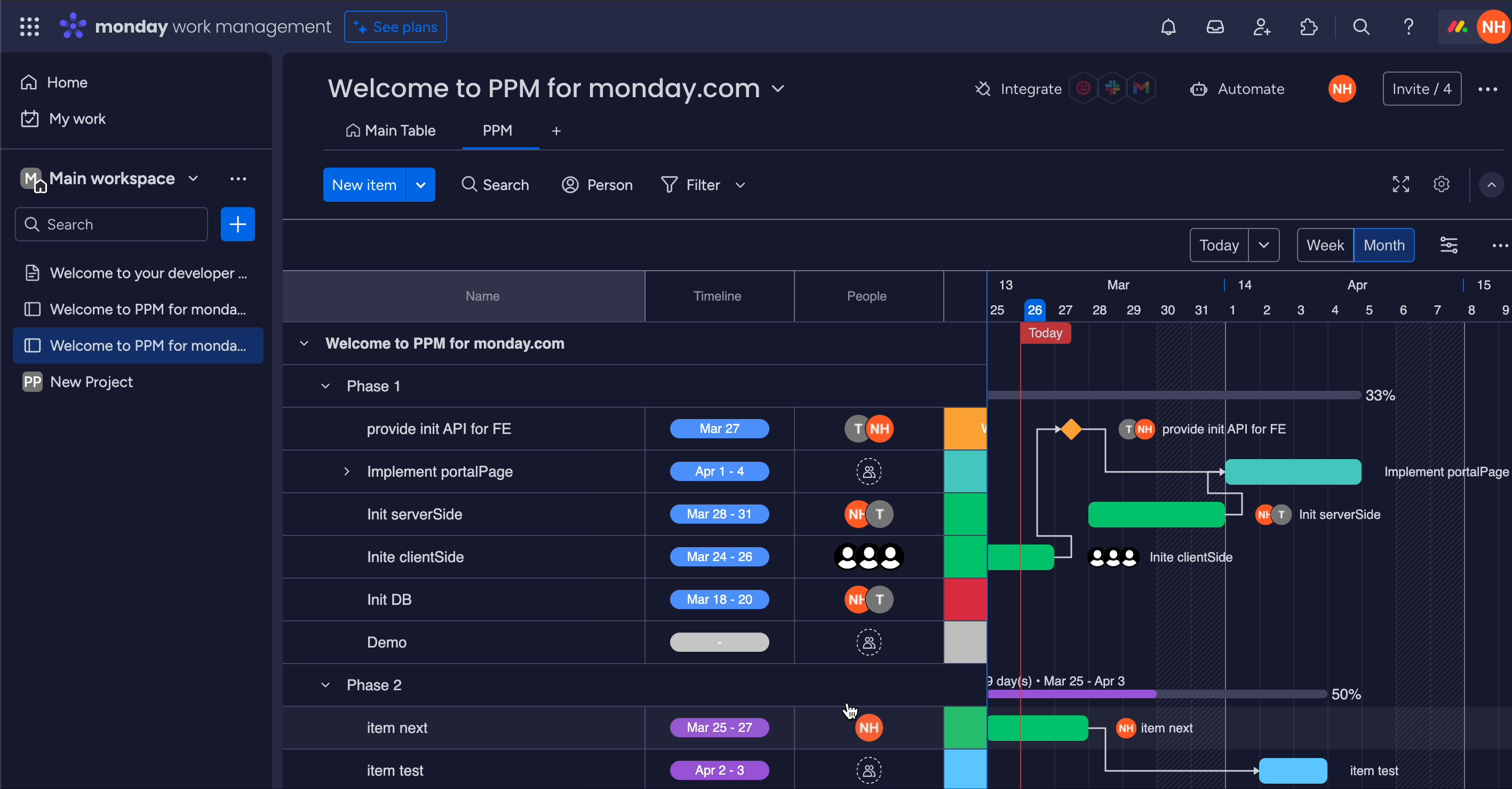Screen dimensions: 1512x789
Task: Click the See plans button
Action: point(395,27)
